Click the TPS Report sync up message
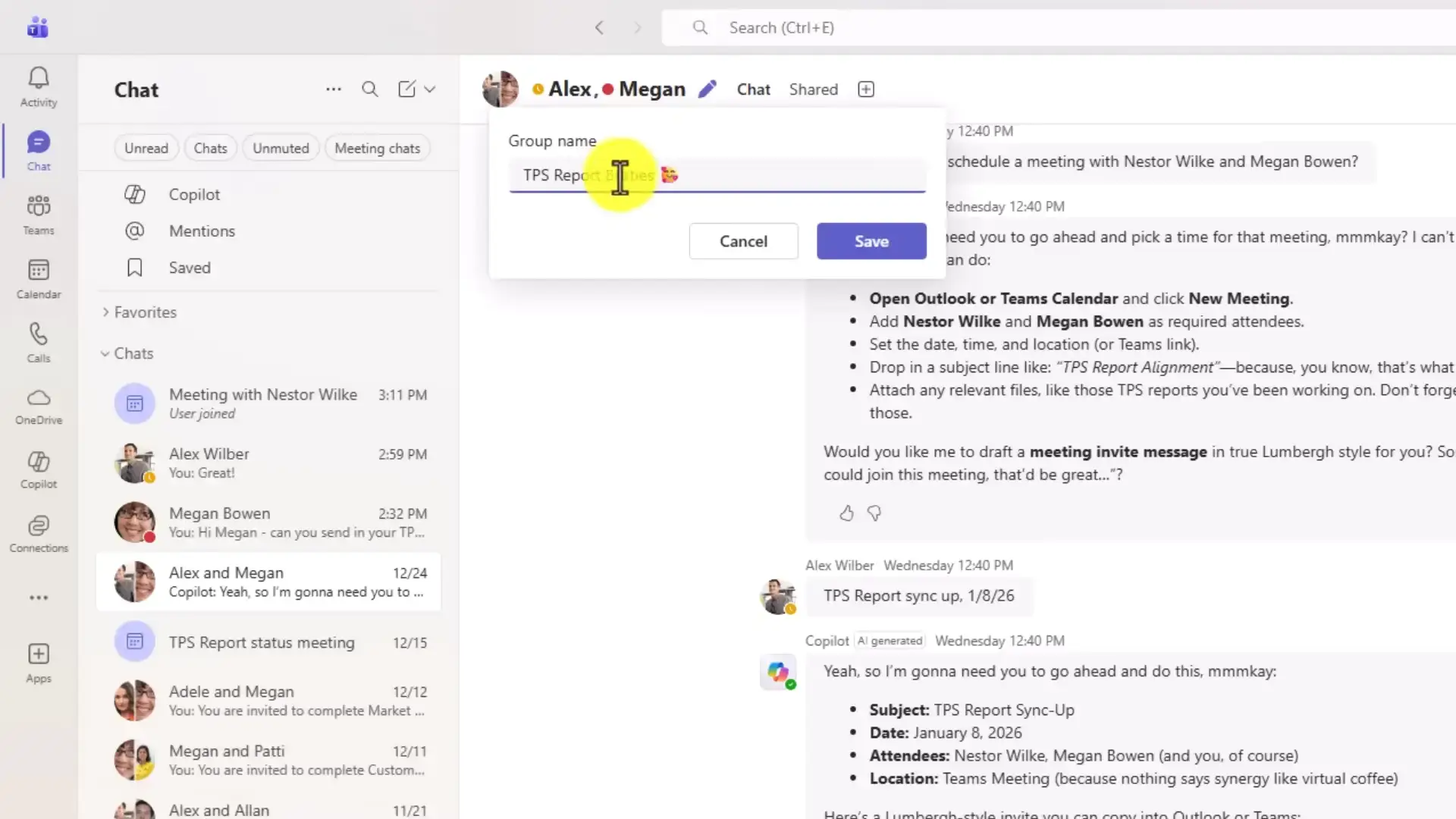Viewport: 1456px width, 819px height. (918, 596)
